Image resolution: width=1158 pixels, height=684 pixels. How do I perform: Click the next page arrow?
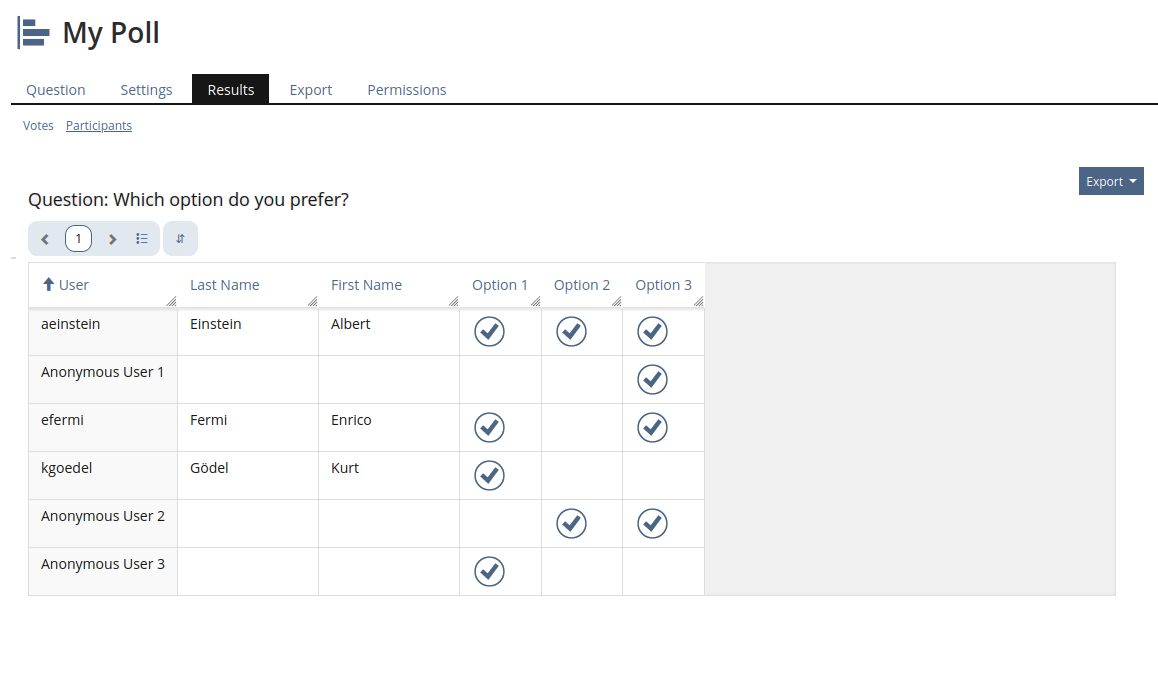[112, 239]
